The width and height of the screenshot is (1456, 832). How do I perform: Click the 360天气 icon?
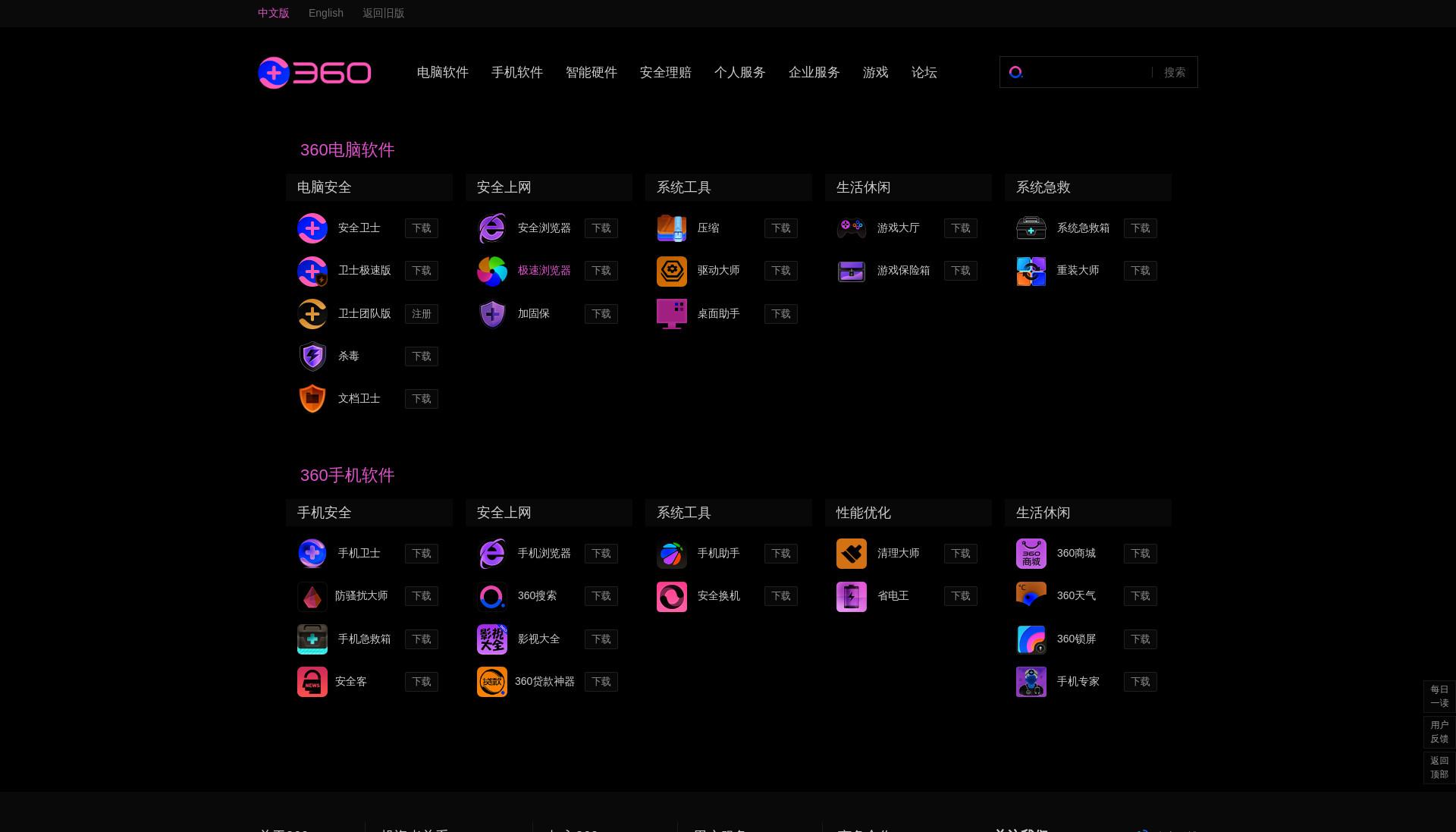click(x=1031, y=596)
